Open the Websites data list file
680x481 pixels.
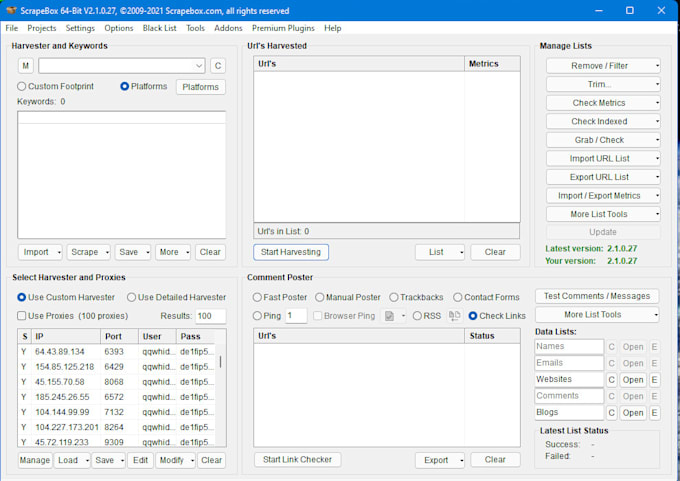point(633,380)
